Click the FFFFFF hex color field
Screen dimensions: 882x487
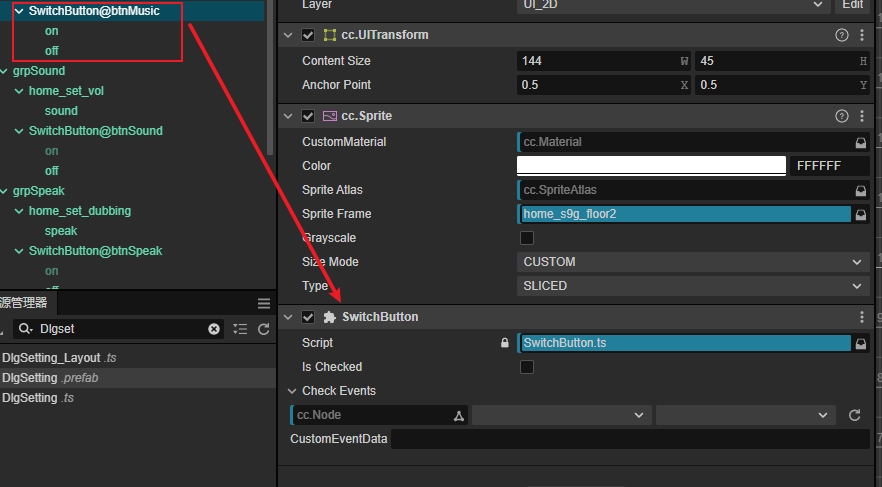[830, 166]
